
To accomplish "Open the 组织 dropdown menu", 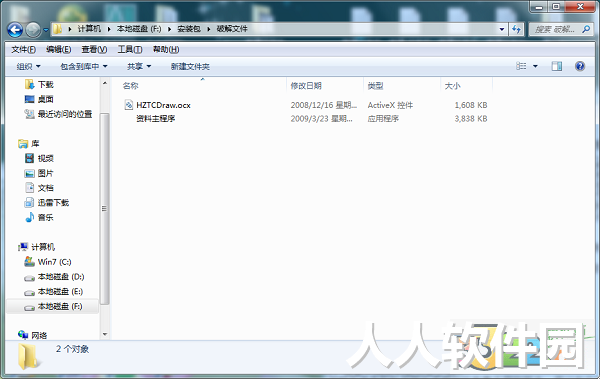I will coord(28,67).
